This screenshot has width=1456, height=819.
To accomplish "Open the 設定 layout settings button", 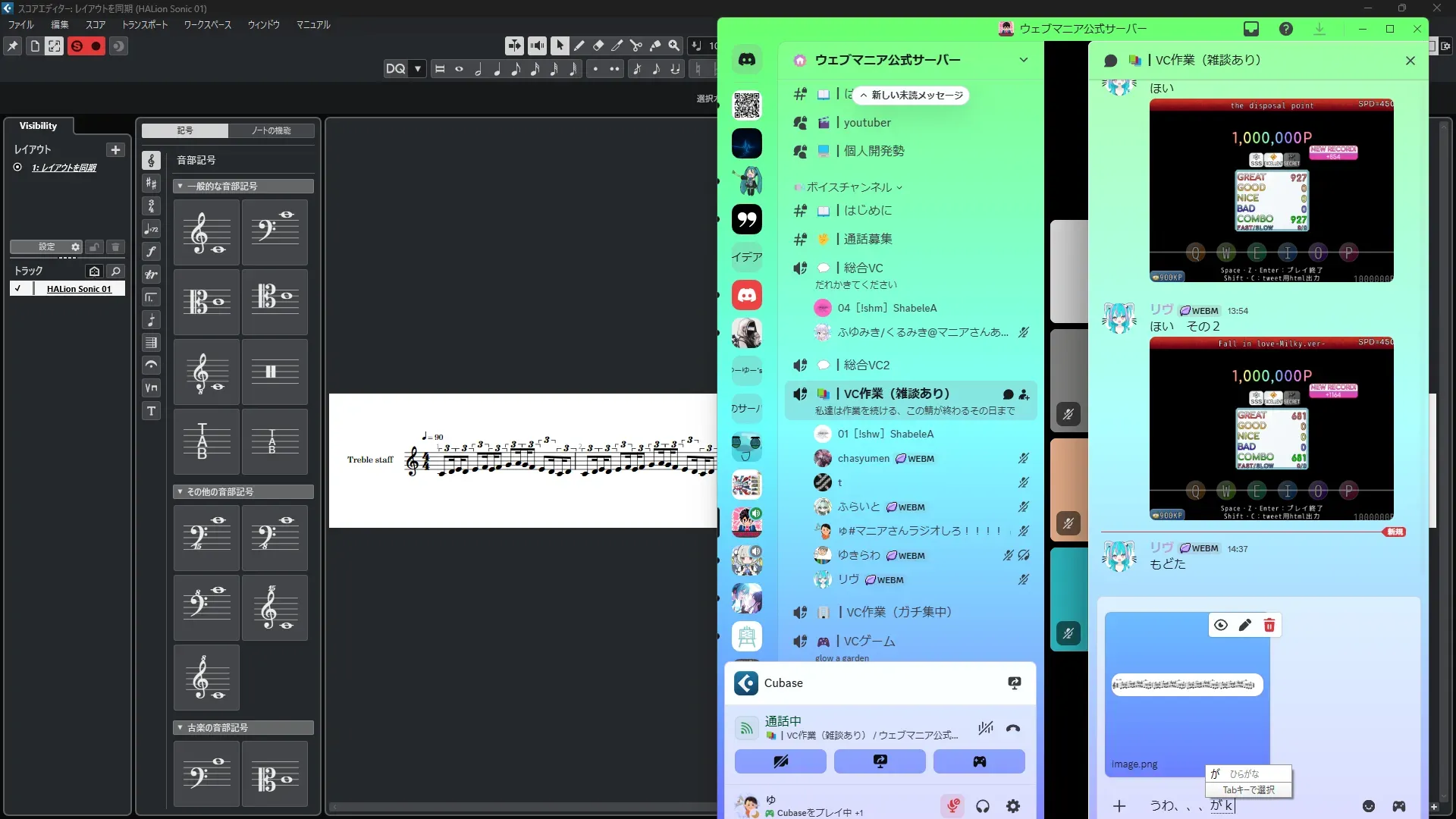I will pos(46,247).
